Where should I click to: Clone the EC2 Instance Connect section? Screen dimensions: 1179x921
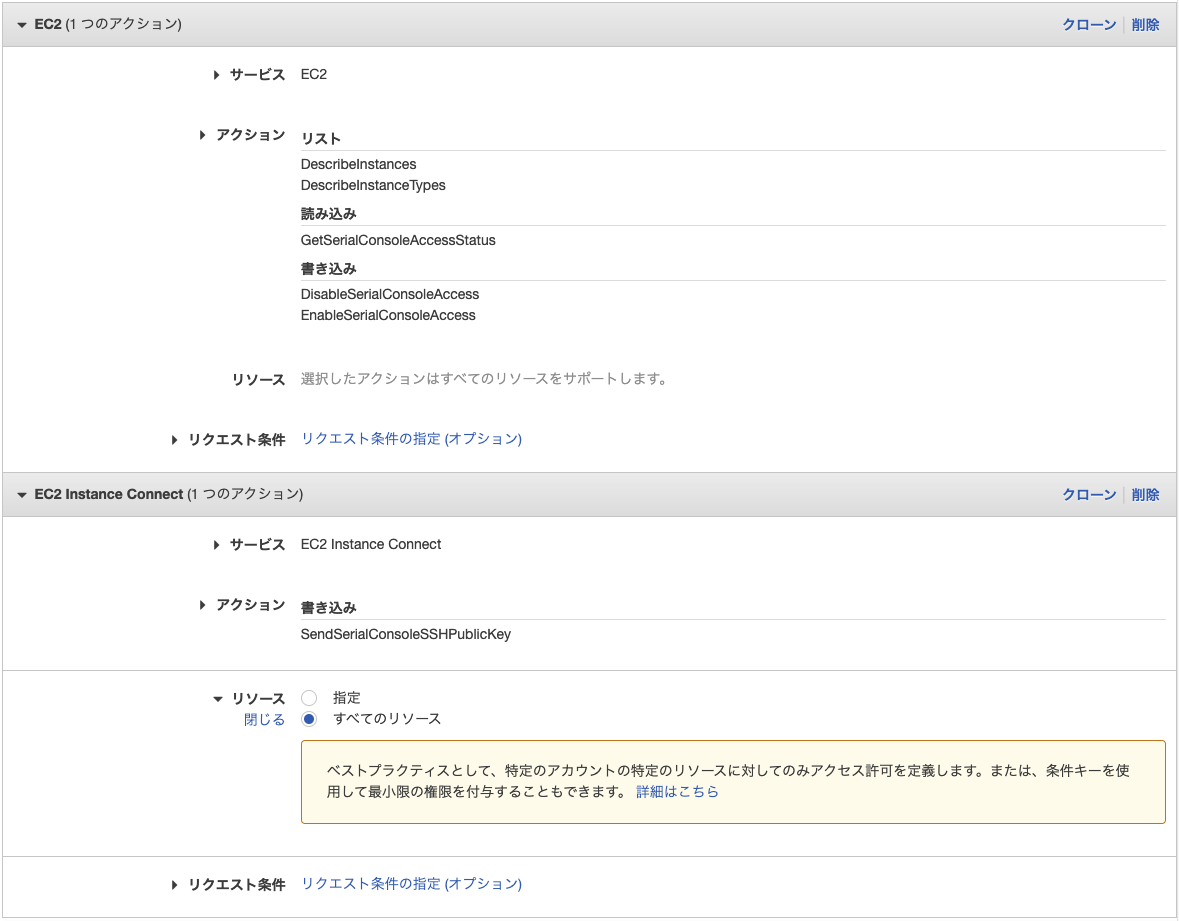1088,494
